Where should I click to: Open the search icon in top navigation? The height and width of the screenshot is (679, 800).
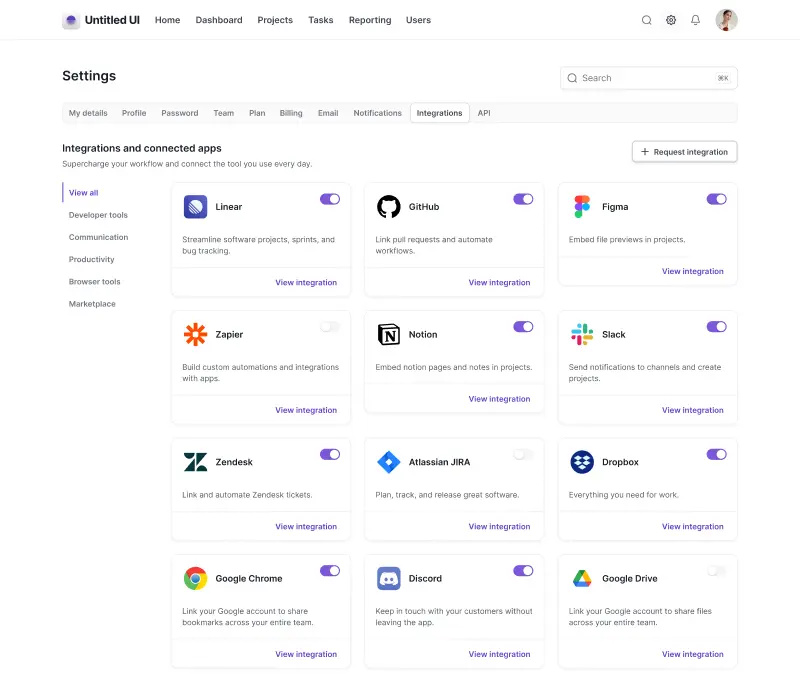coord(647,19)
